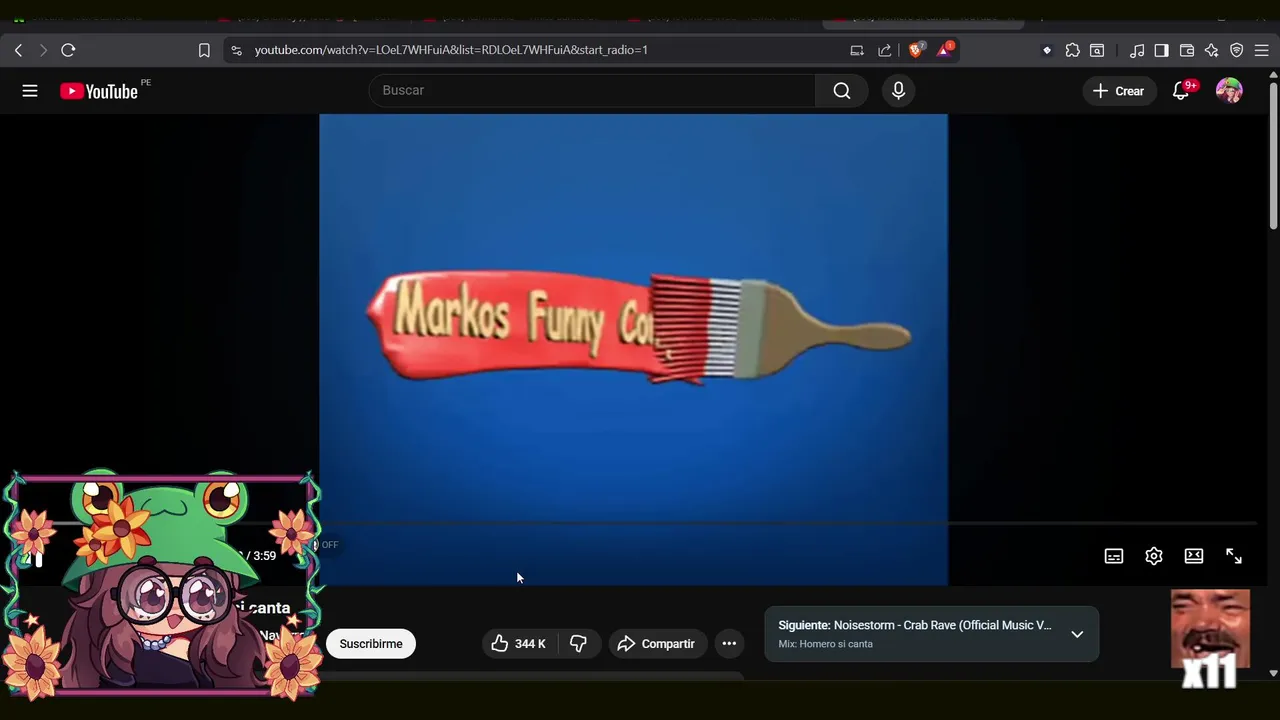Open more actions three-dot menu

tap(729, 643)
